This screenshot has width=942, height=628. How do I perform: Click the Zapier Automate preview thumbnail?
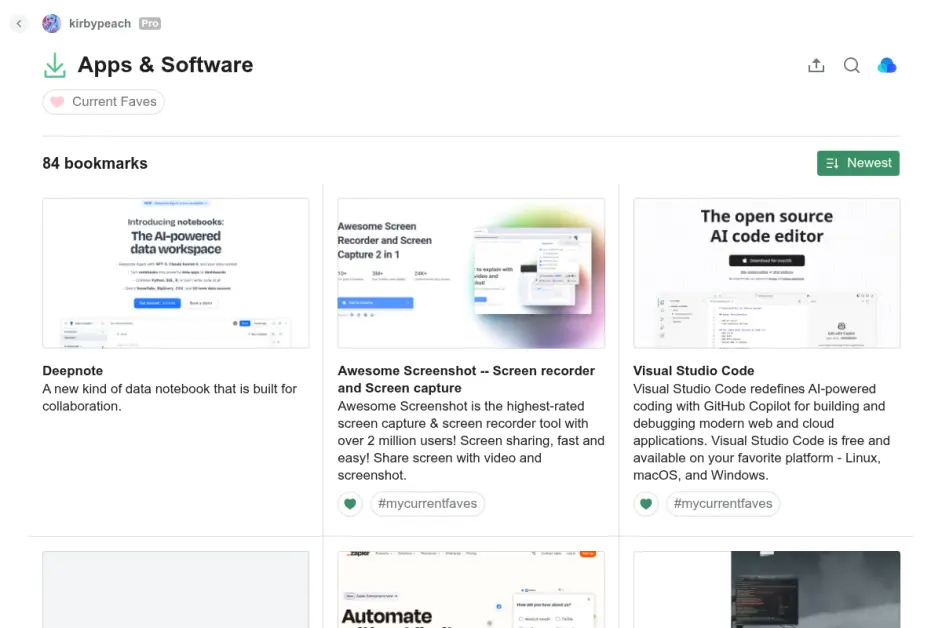tap(471, 590)
